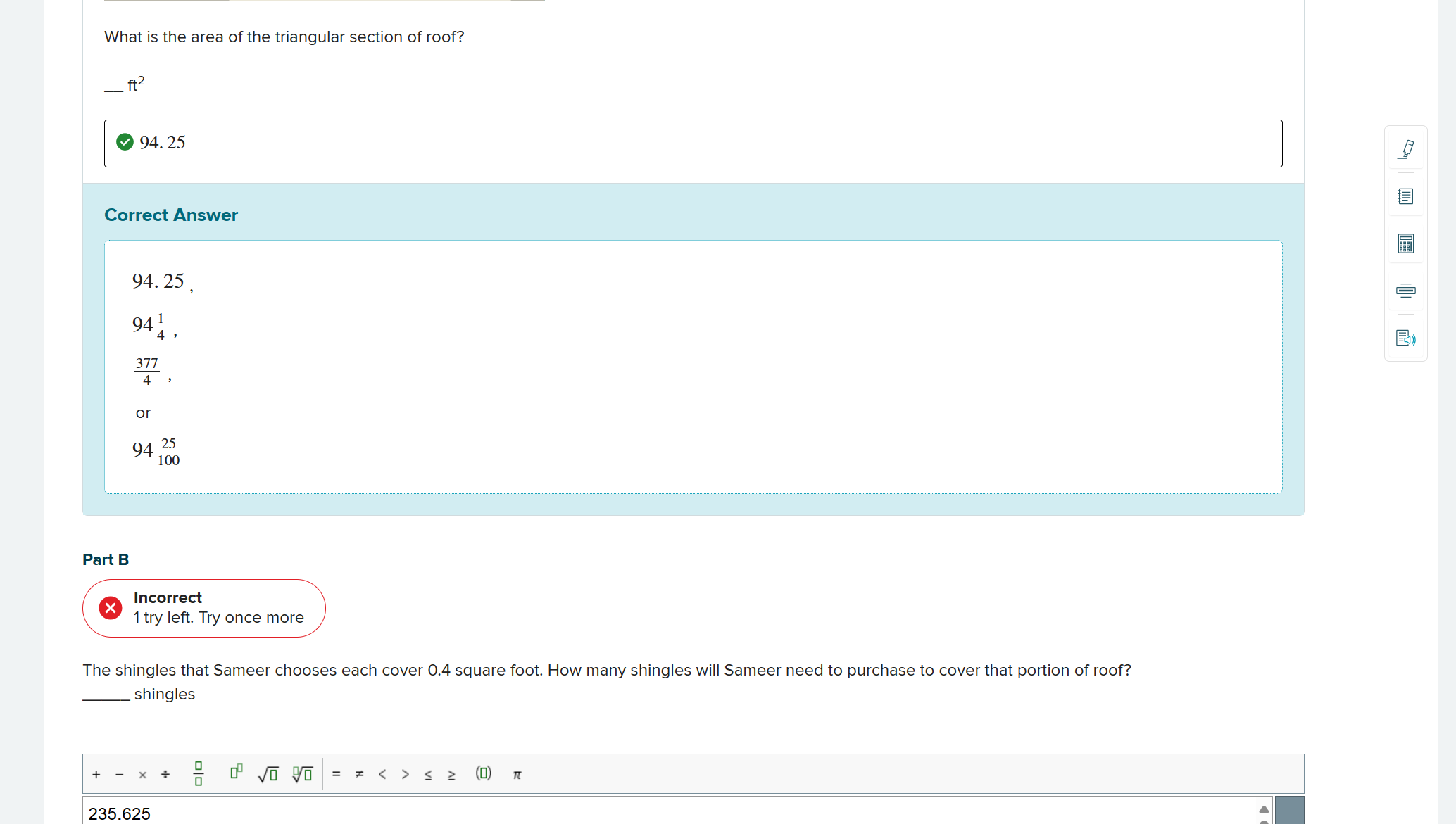Open the highlighter tool in sidebar
The width and height of the screenshot is (1456, 824).
[x=1405, y=148]
